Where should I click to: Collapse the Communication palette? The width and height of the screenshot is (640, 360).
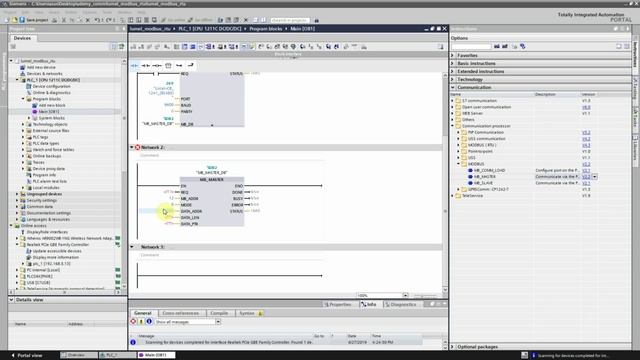click(453, 87)
